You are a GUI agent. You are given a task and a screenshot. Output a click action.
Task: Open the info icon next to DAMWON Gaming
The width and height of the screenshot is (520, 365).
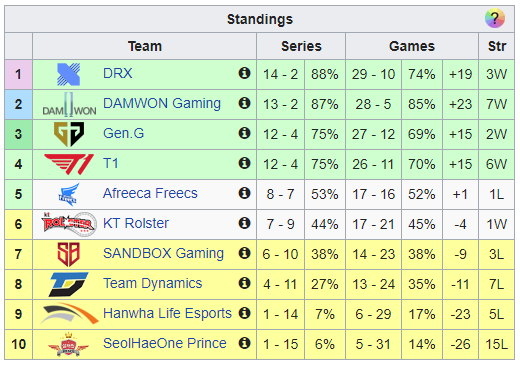pyautogui.click(x=244, y=103)
